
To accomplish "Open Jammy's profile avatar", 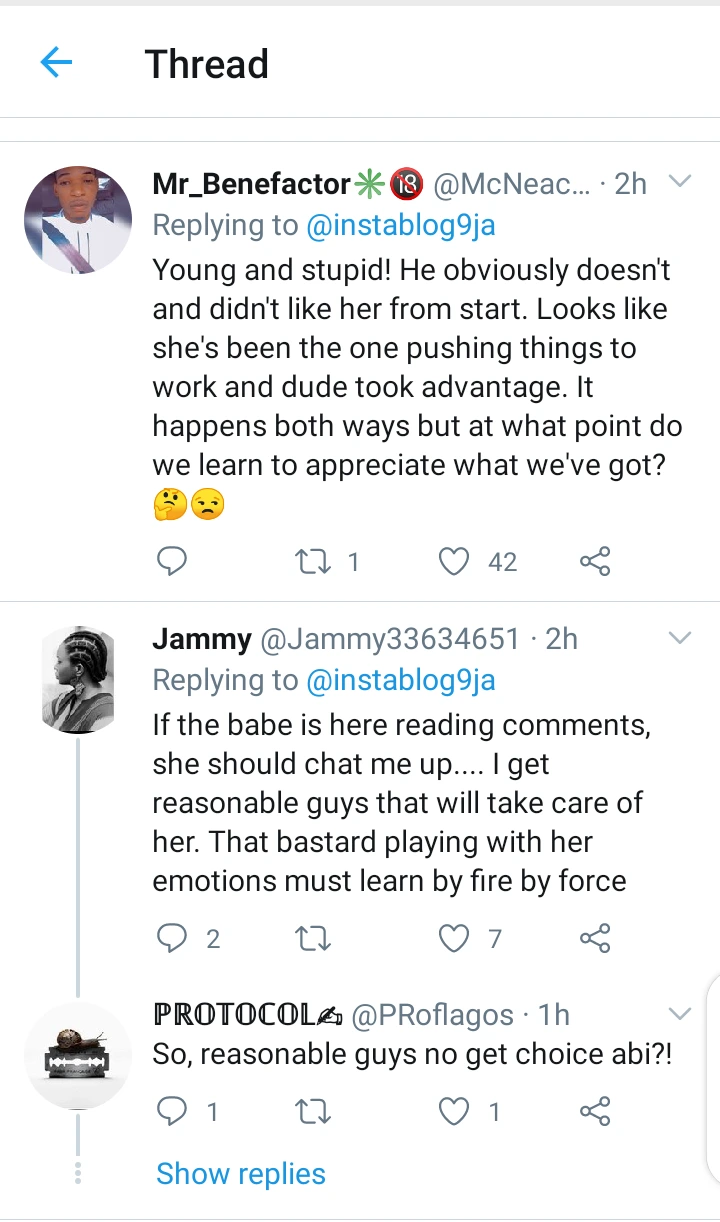I will [78, 678].
